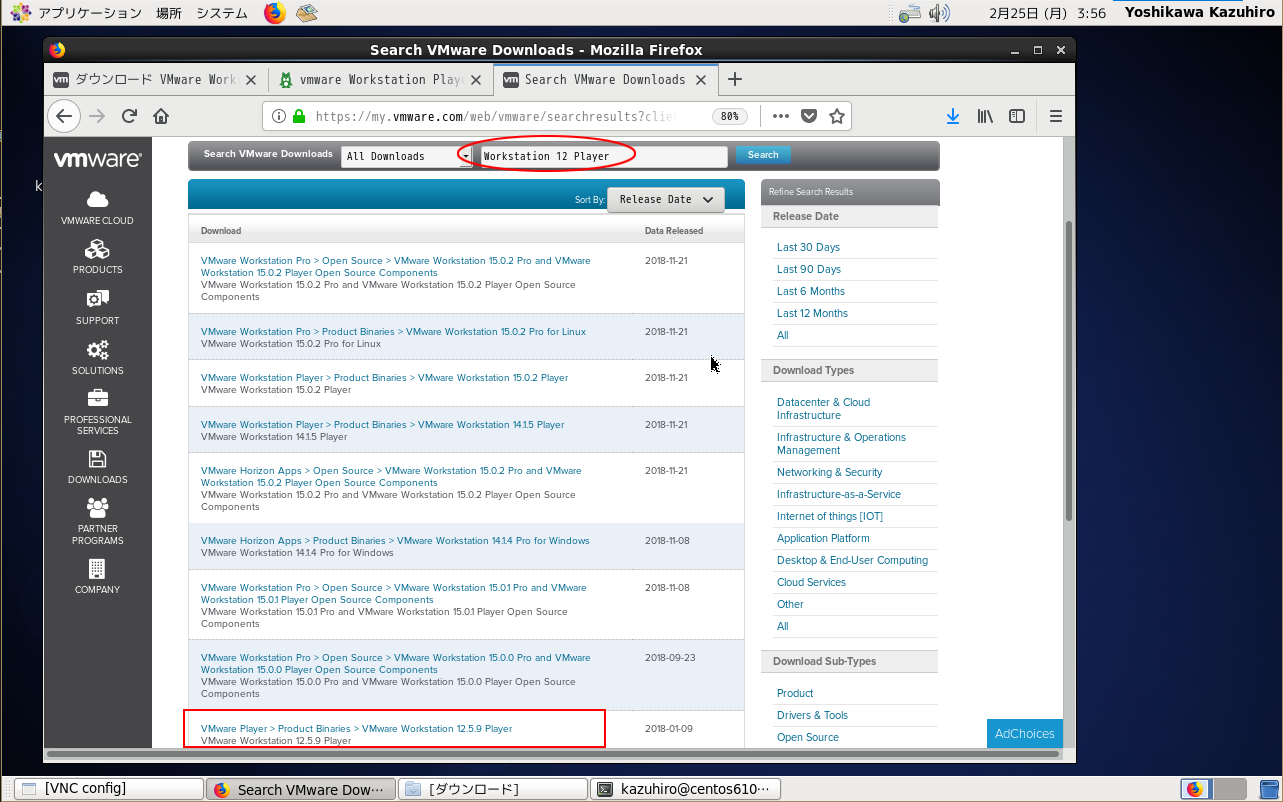
Task: Toggle the Firefox sidebar view icon
Action: pos(1017,116)
